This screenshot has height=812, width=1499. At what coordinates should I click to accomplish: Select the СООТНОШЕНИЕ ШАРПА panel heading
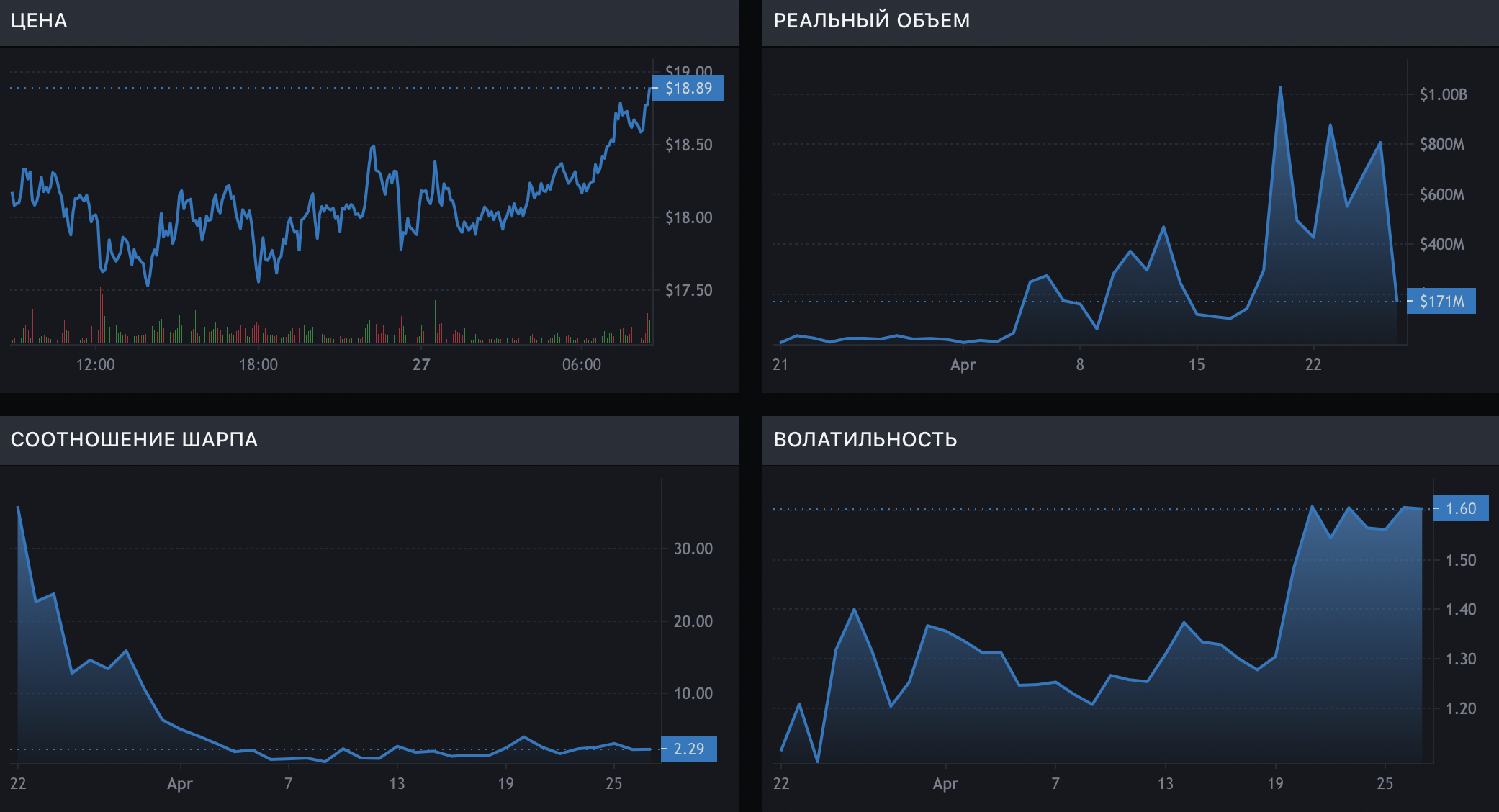coord(134,440)
